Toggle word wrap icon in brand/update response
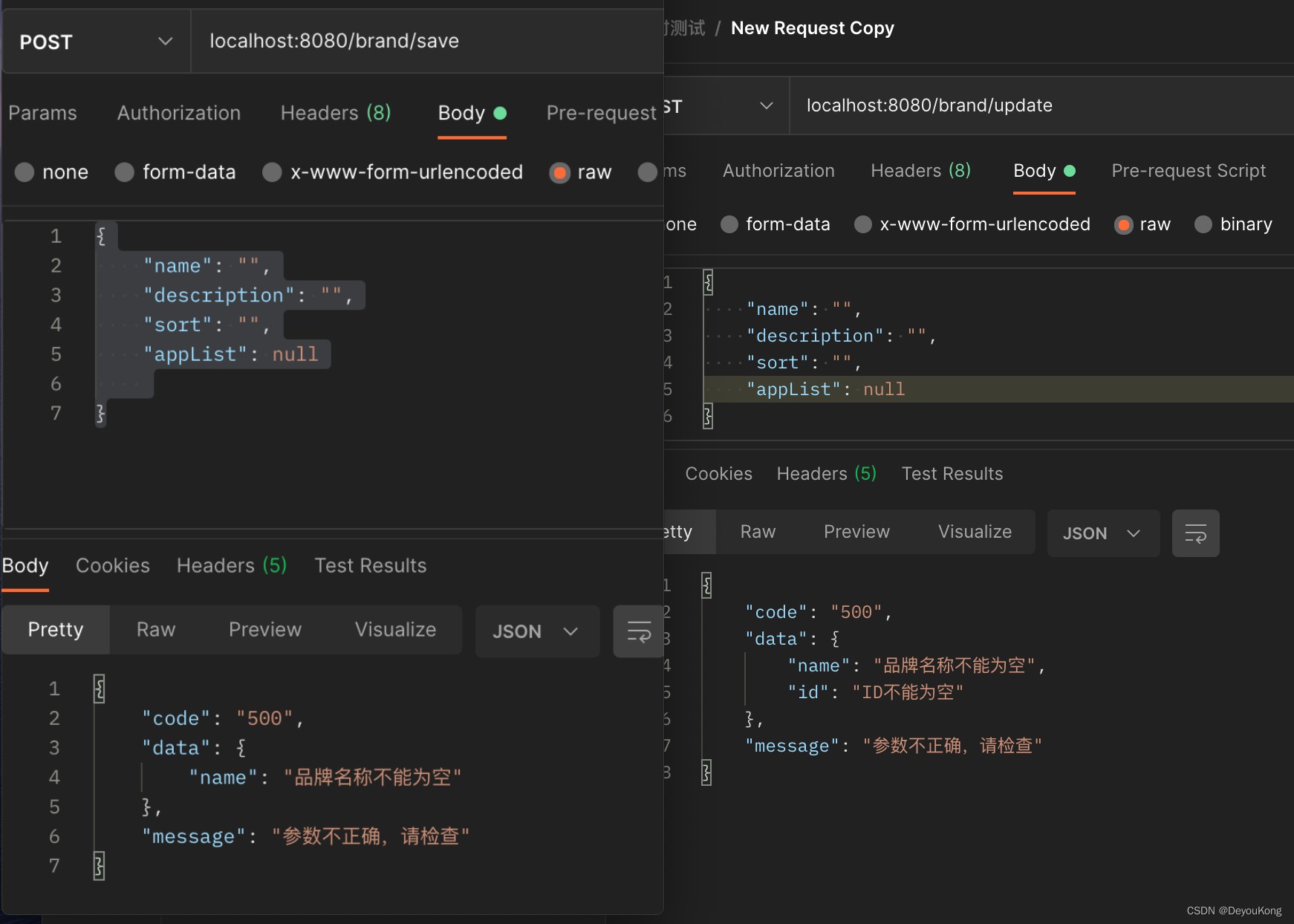Image resolution: width=1294 pixels, height=924 pixels. (x=1195, y=533)
